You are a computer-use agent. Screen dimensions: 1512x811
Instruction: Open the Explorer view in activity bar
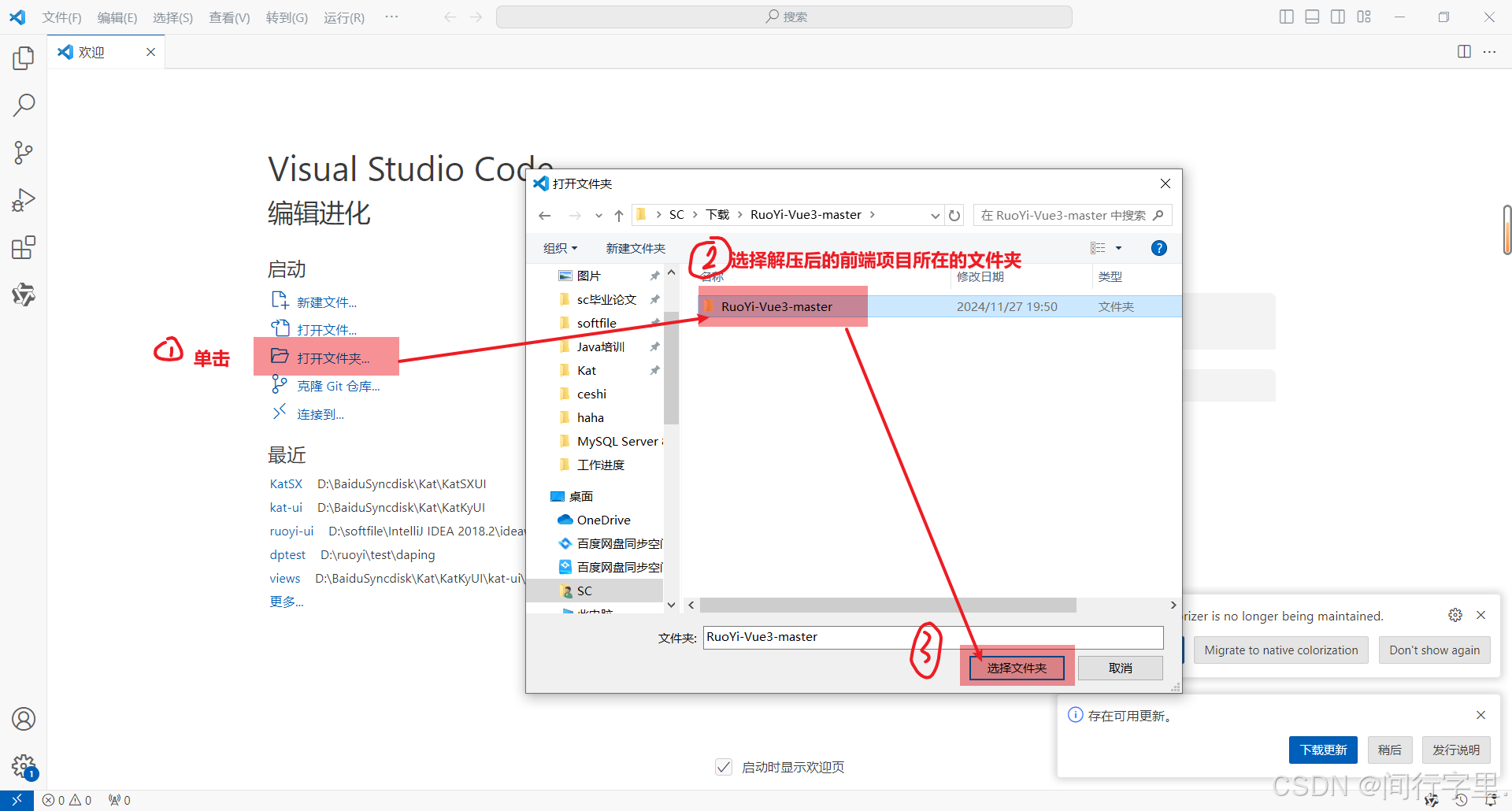coord(24,57)
